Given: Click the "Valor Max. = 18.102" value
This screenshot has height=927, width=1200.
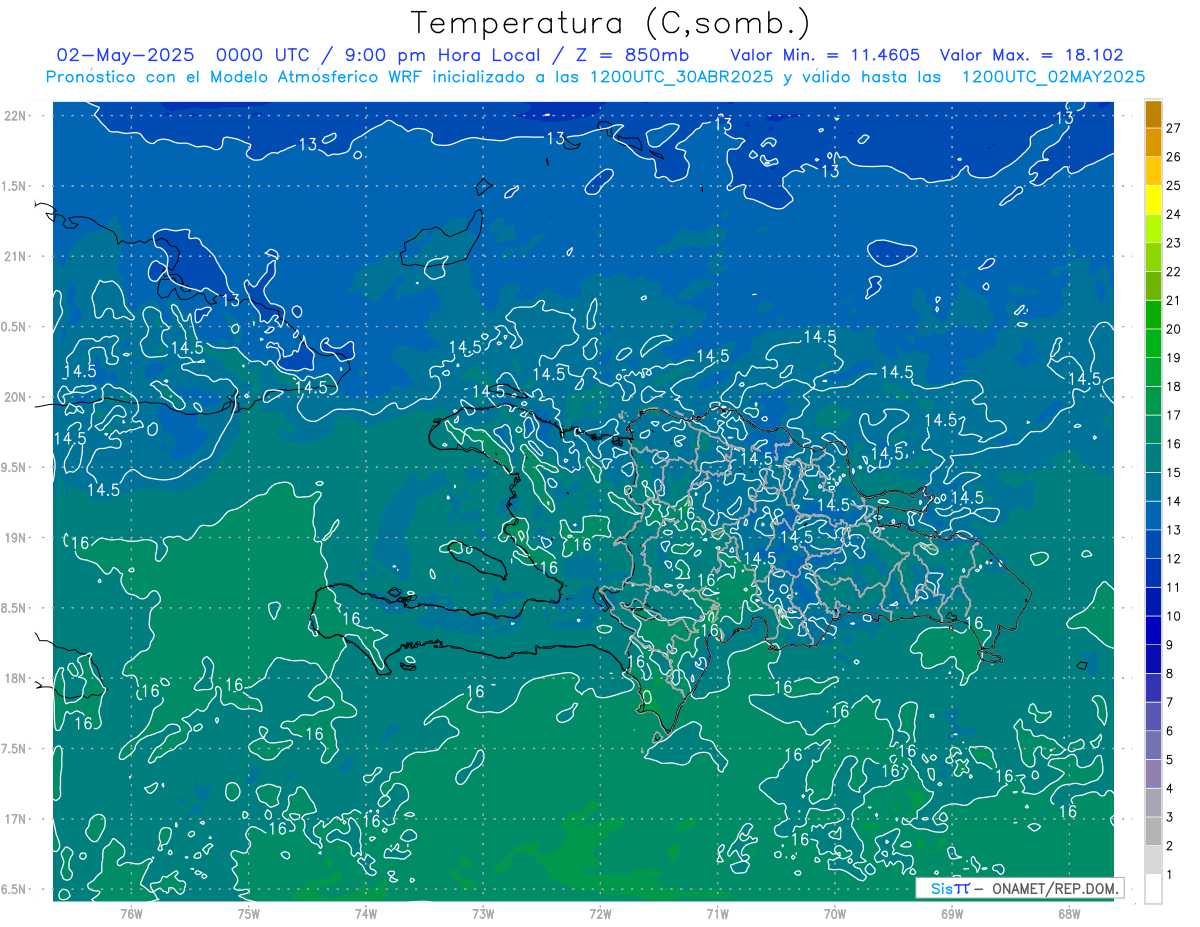Looking at the screenshot, I should pyautogui.click(x=1032, y=56).
